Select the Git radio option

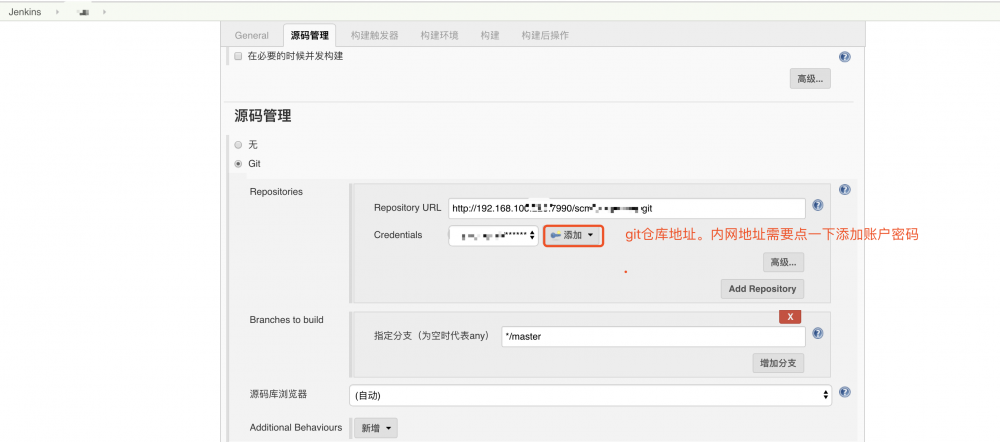click(x=238, y=164)
